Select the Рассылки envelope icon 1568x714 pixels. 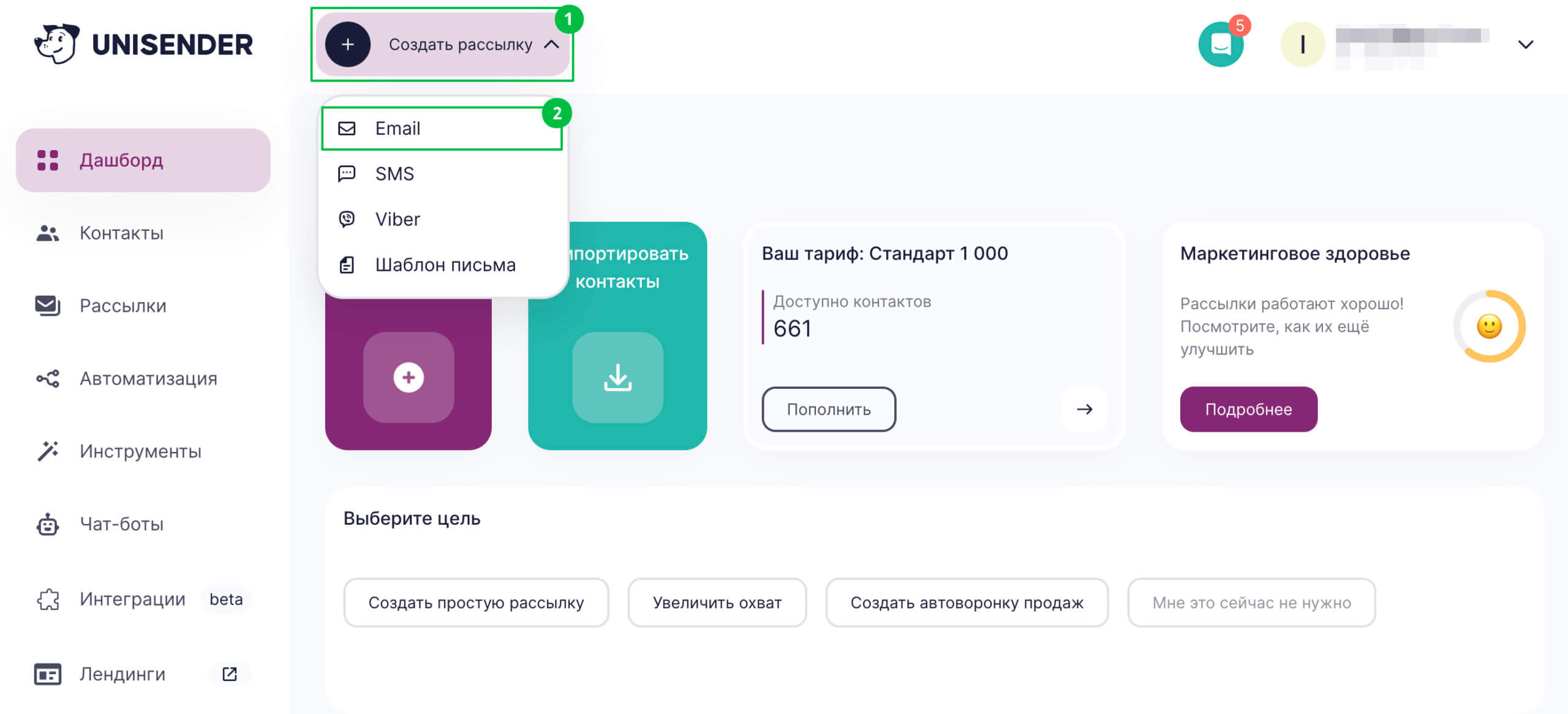point(48,306)
